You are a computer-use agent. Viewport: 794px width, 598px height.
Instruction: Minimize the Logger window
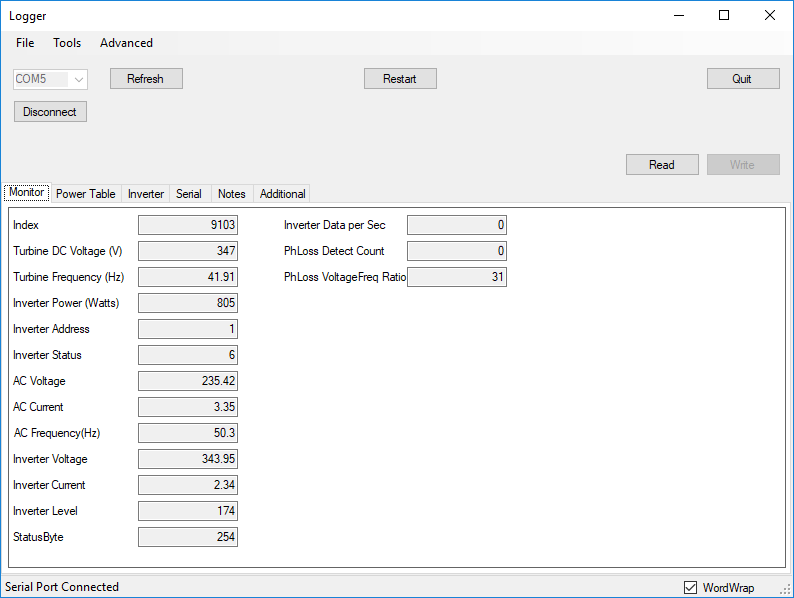679,15
